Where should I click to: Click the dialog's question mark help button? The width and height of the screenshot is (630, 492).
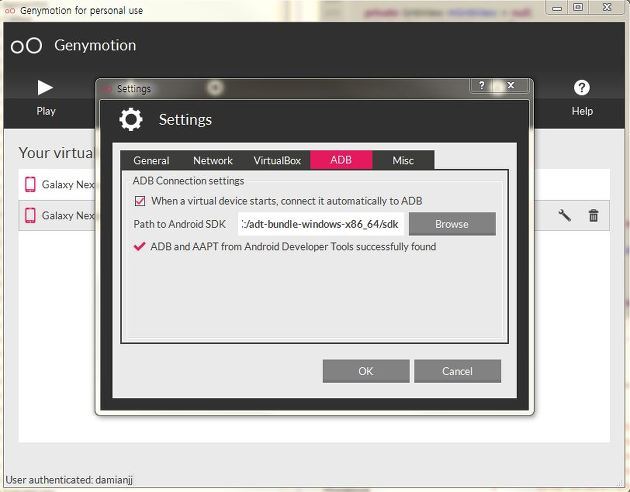(482, 85)
